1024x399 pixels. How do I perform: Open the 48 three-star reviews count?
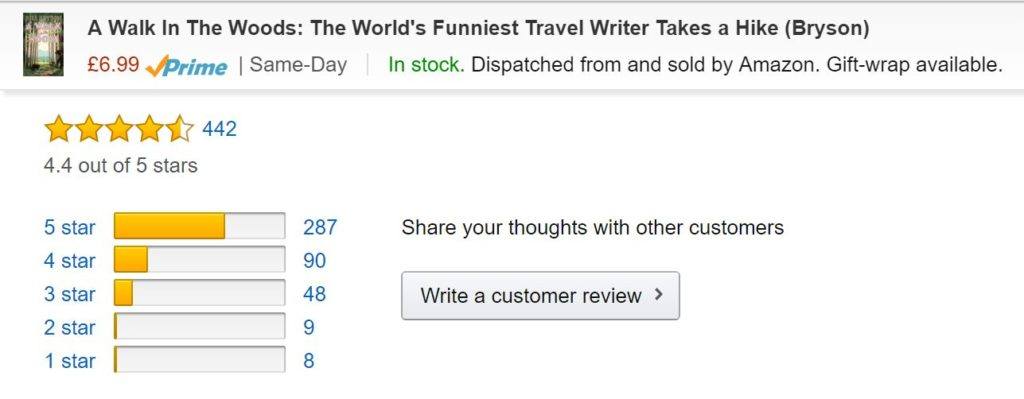[x=314, y=294]
